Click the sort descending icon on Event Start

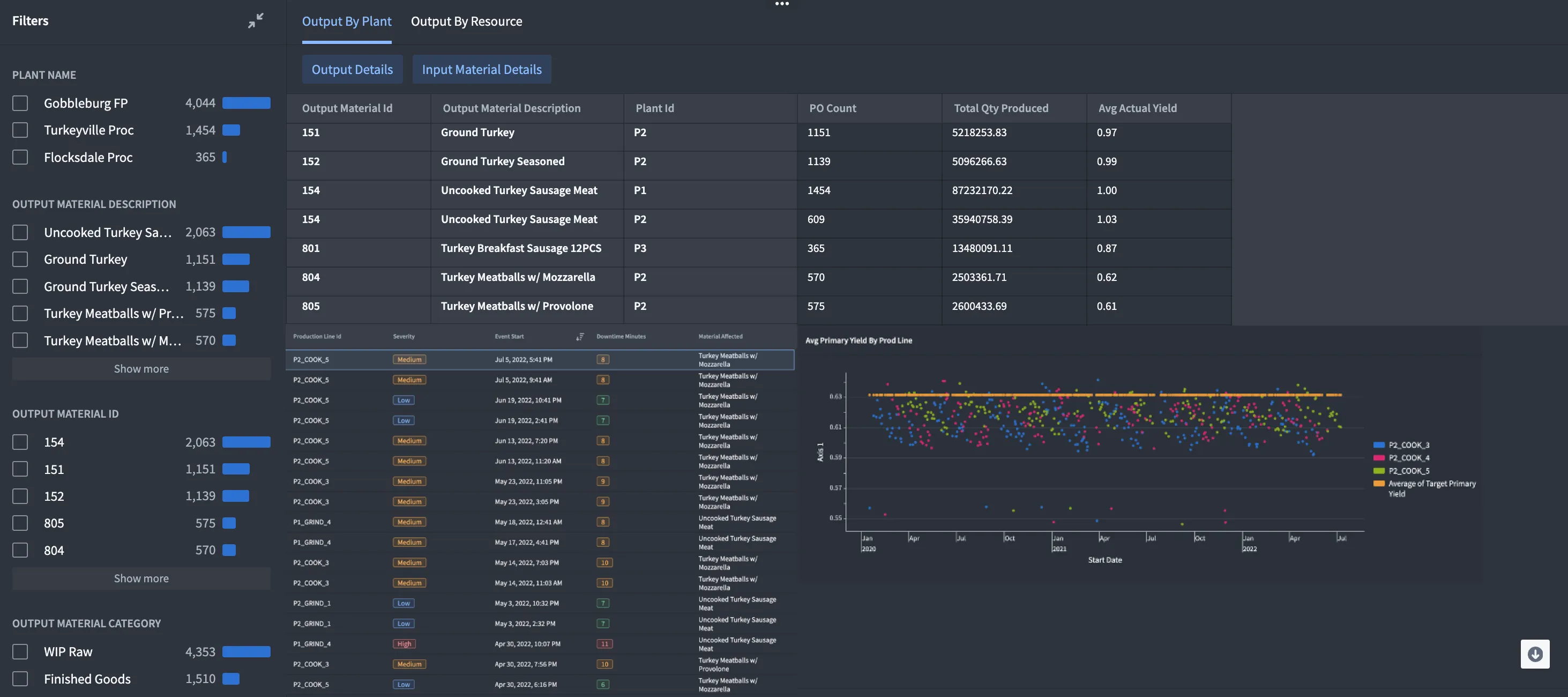click(579, 336)
